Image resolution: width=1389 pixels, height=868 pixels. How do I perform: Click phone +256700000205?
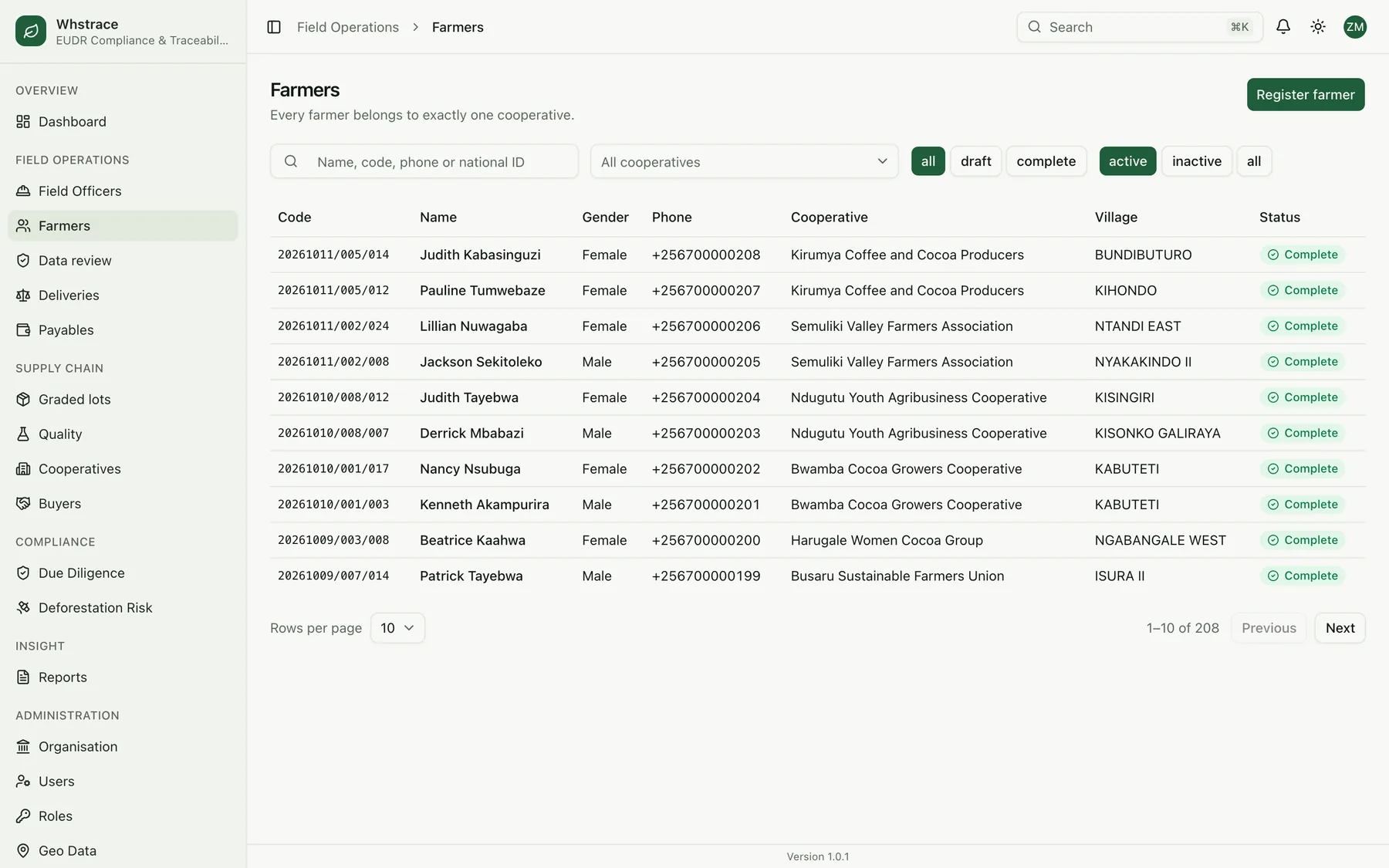706,362
